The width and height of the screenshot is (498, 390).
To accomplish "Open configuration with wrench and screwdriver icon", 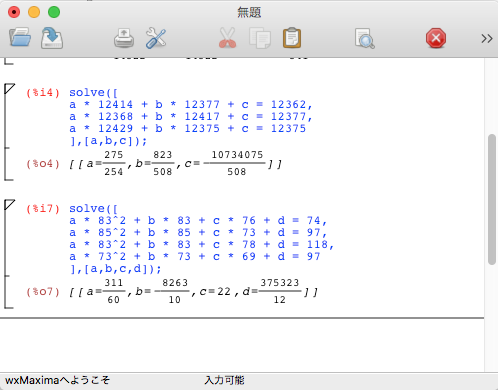I will pyautogui.click(x=156, y=38).
